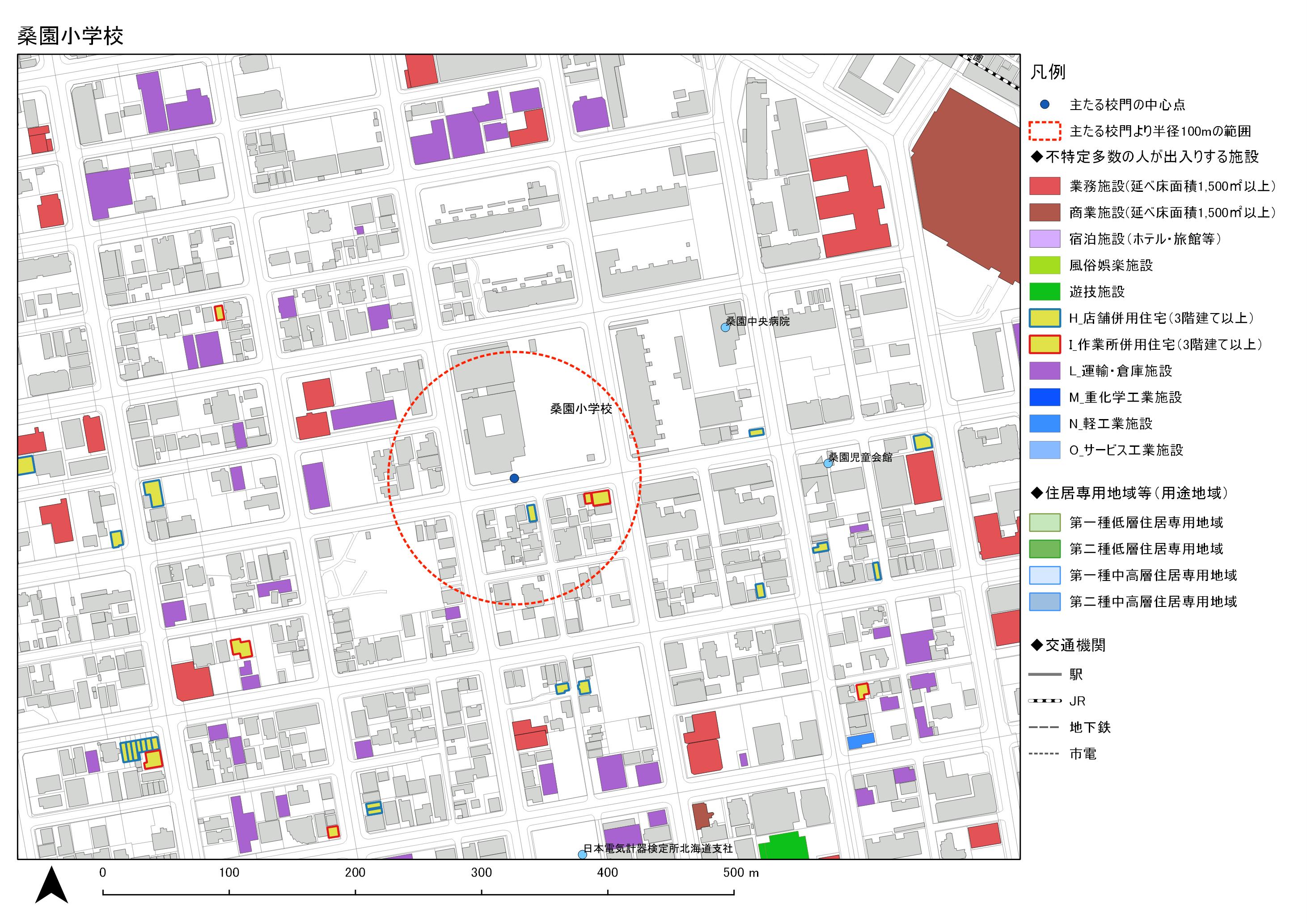Click the light purple 宿泊施設 legend swatch
The image size is (1307, 924).
click(x=1045, y=238)
